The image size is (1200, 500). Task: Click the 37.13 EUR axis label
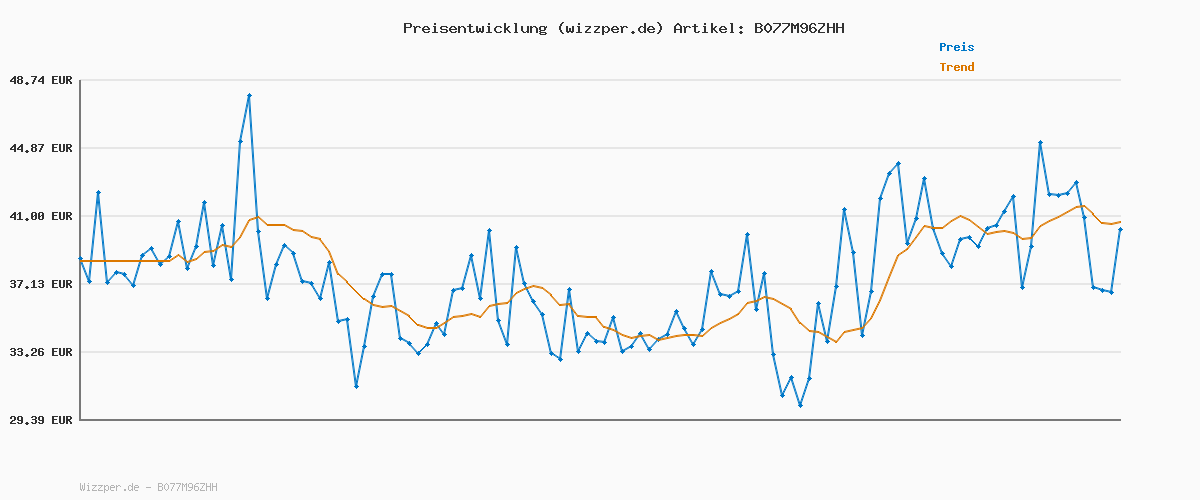point(41,284)
